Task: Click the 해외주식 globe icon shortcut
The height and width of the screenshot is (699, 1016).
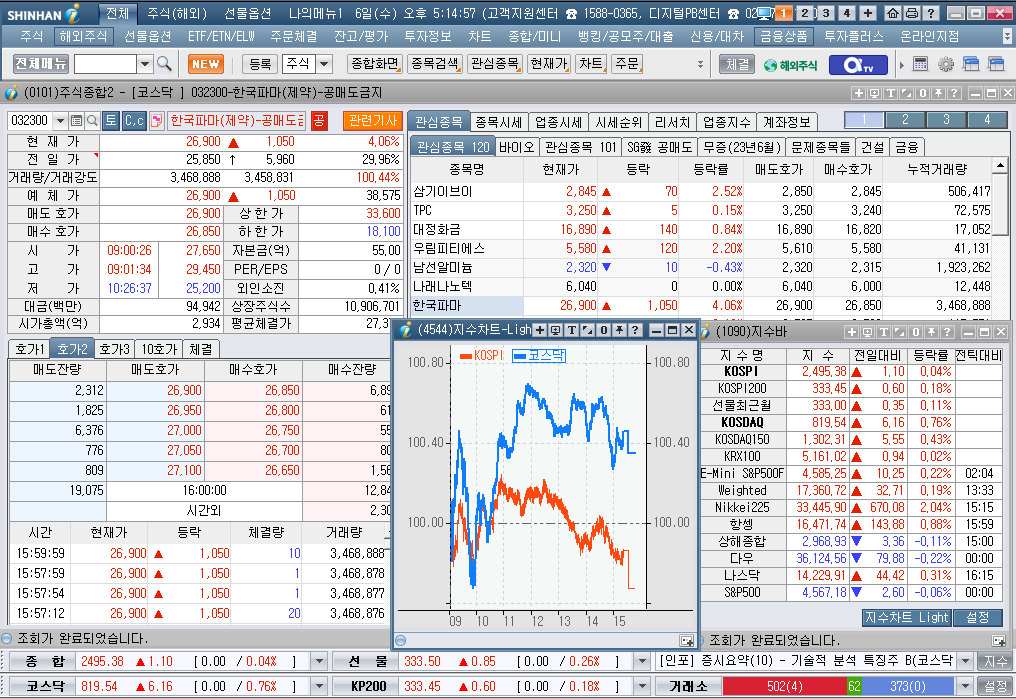Action: (x=791, y=65)
